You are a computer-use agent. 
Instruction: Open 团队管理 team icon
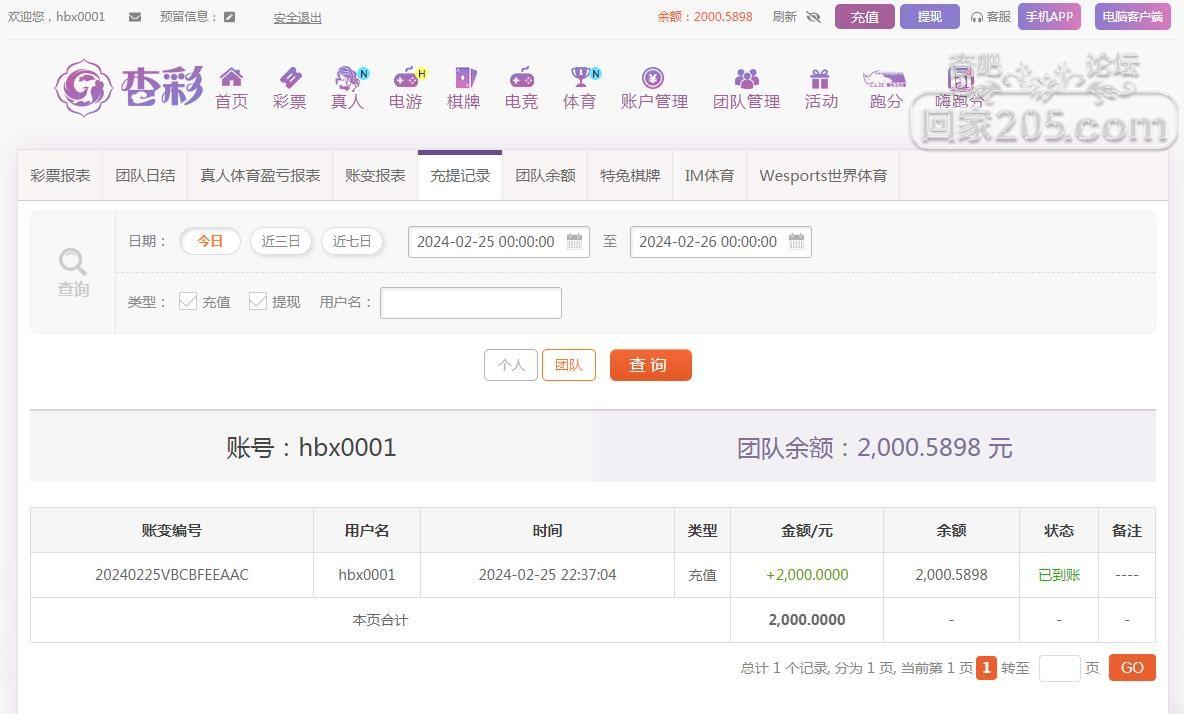click(747, 78)
